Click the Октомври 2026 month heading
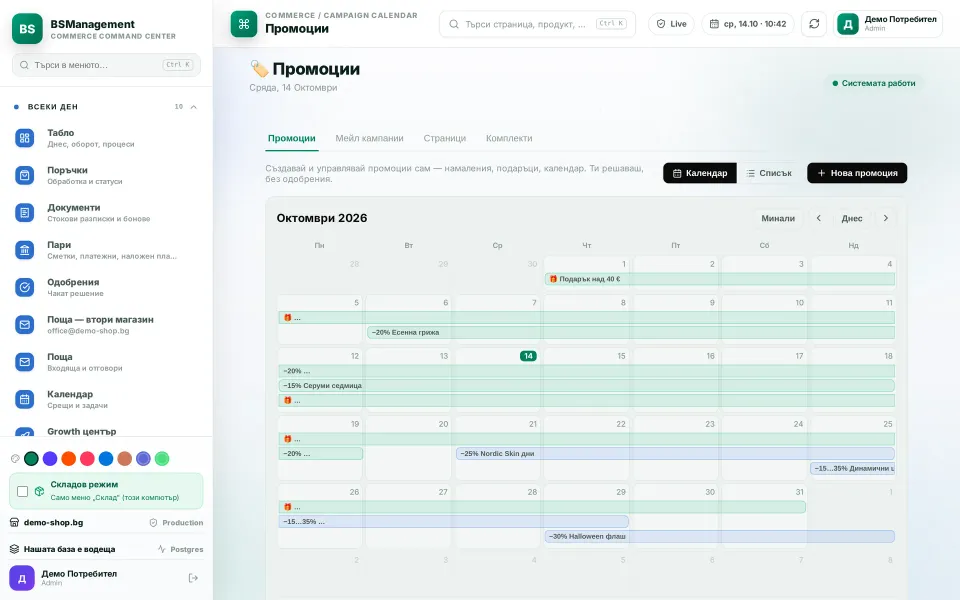 coord(322,218)
